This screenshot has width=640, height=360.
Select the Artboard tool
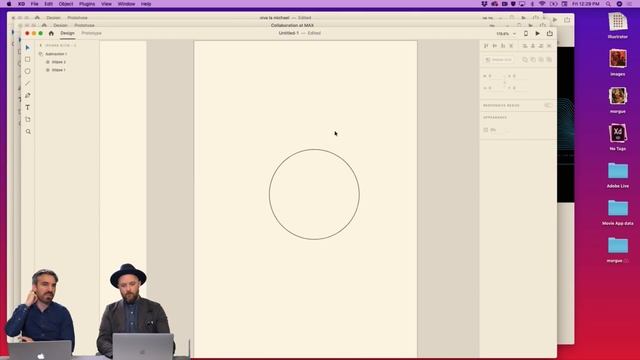point(28,120)
